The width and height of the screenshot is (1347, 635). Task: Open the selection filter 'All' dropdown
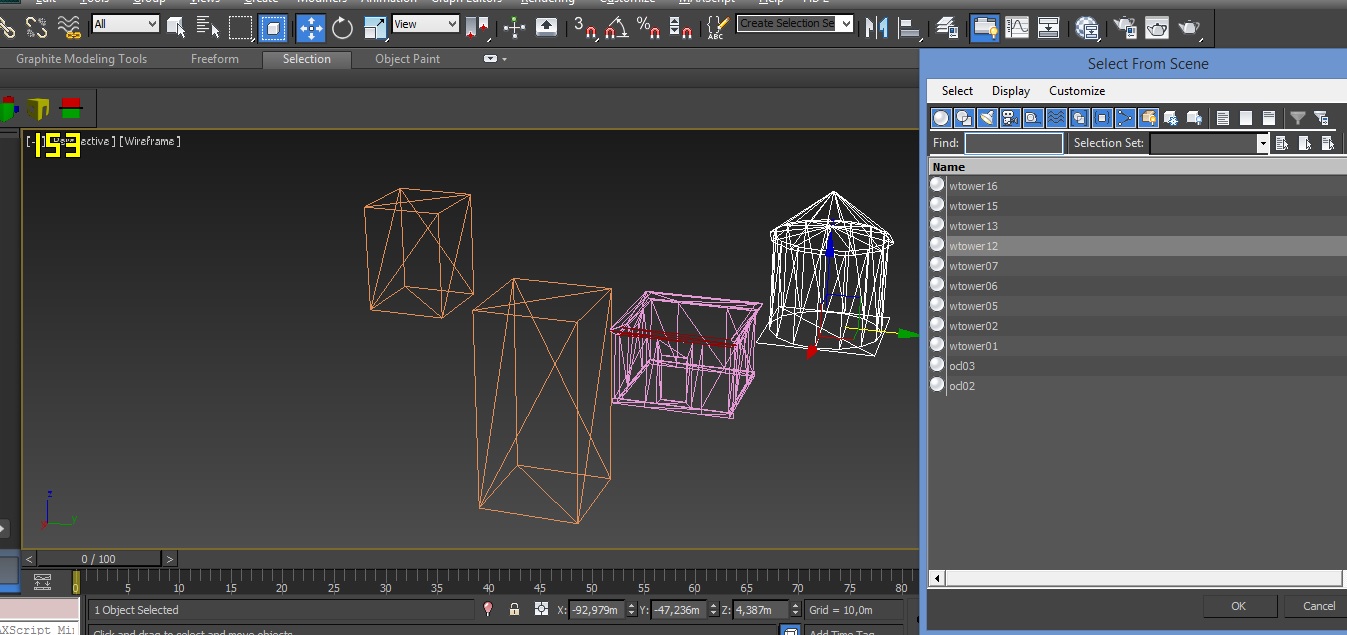click(x=125, y=24)
